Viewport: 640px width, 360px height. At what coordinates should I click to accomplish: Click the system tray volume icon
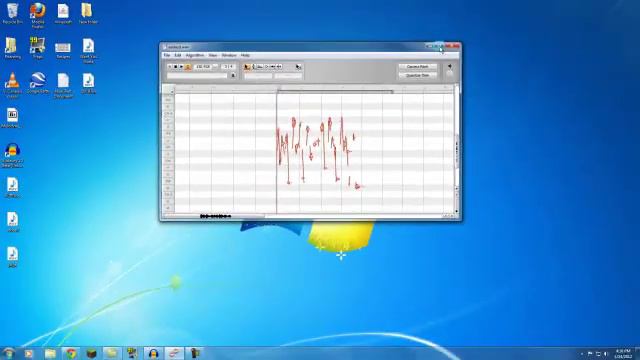(606, 354)
